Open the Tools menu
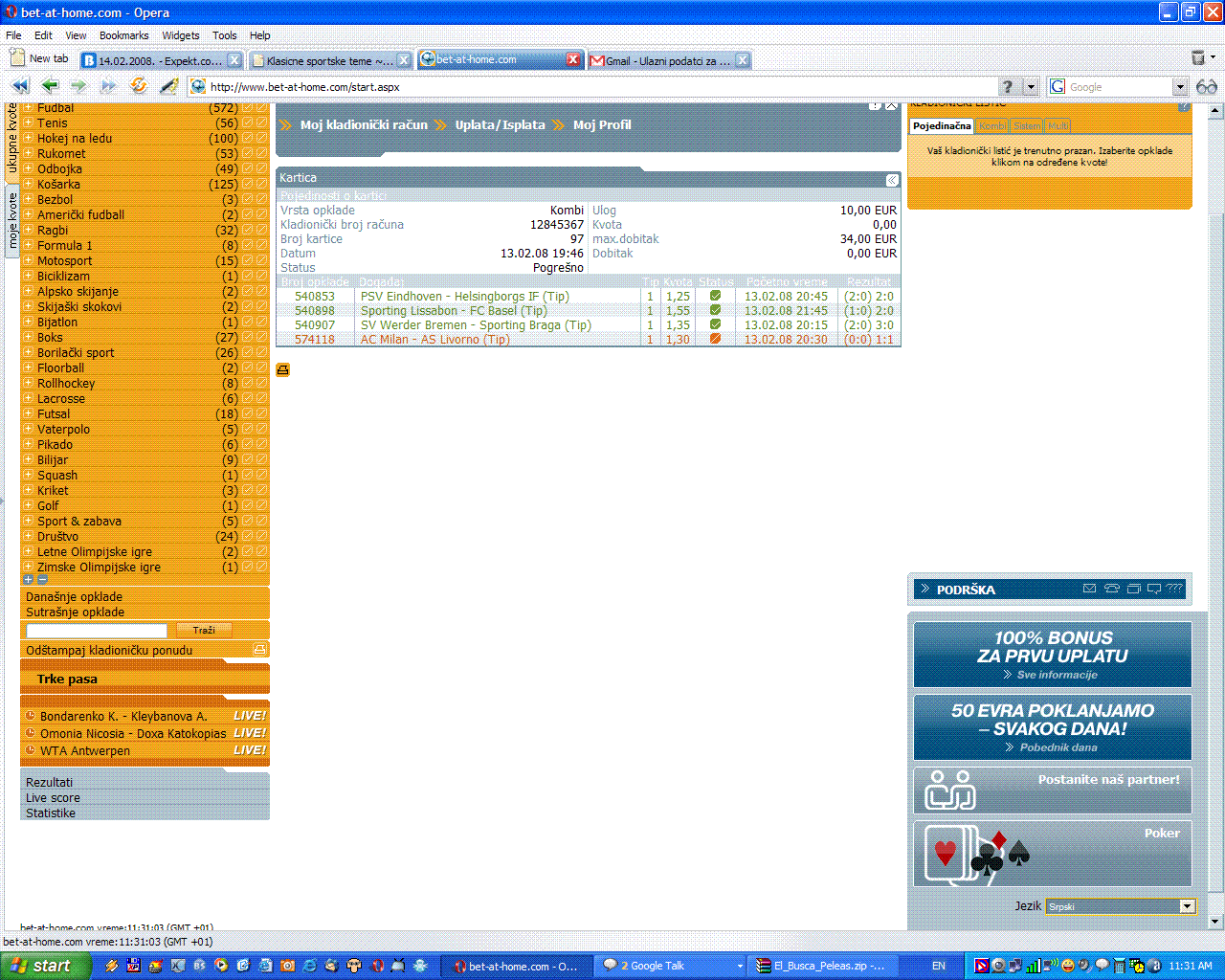Image resolution: width=1225 pixels, height=980 pixels. click(225, 35)
